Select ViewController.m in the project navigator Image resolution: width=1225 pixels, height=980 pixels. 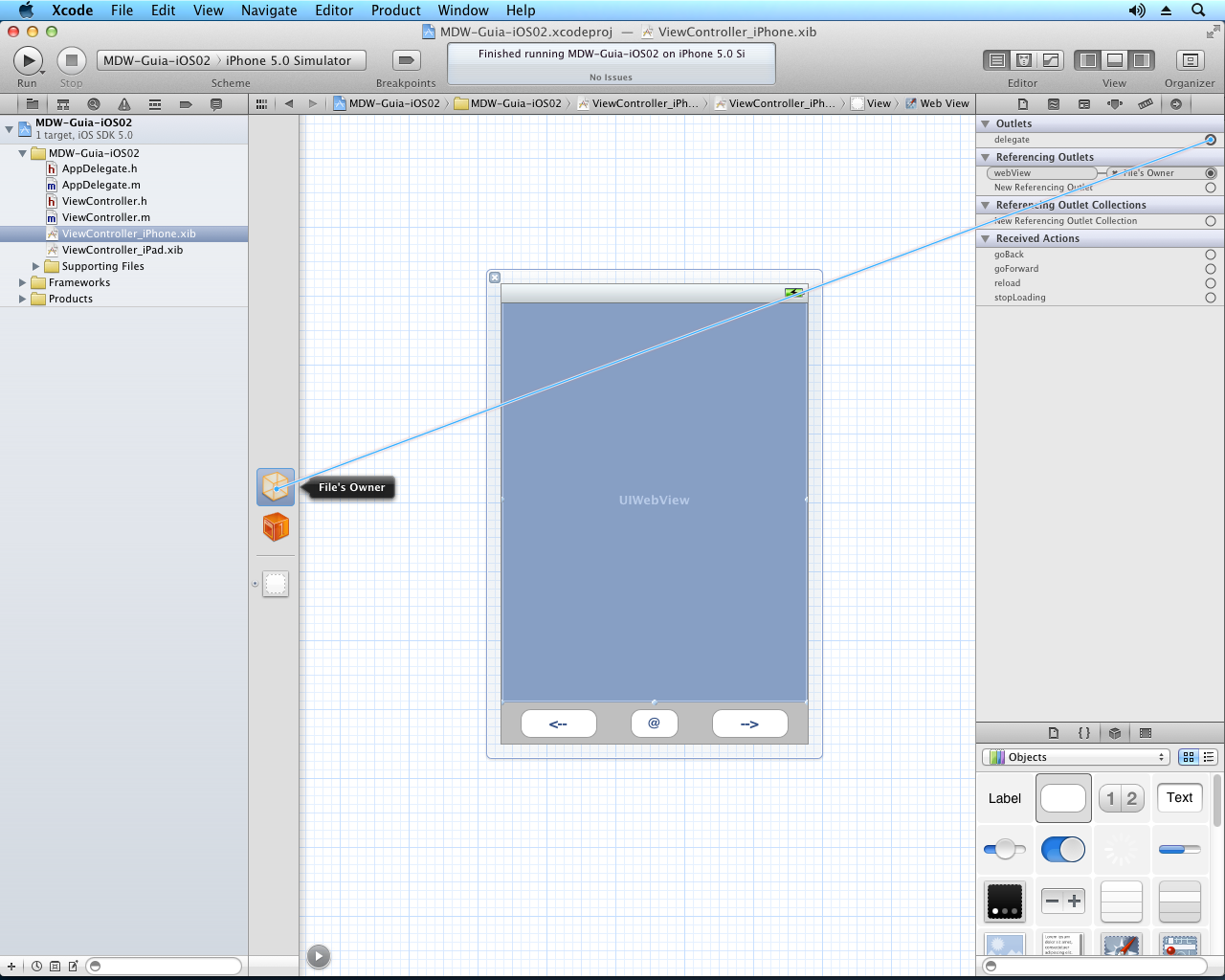coord(105,217)
